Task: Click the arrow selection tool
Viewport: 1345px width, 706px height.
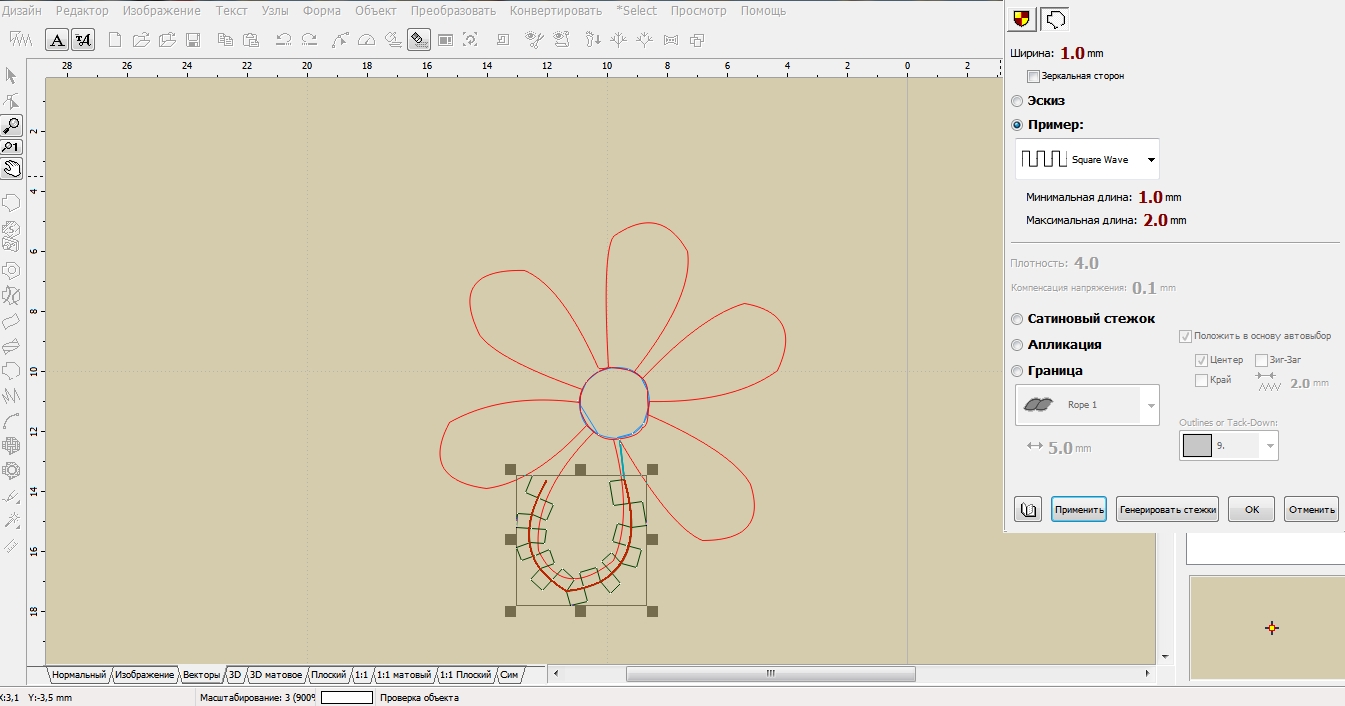Action: pyautogui.click(x=11, y=76)
